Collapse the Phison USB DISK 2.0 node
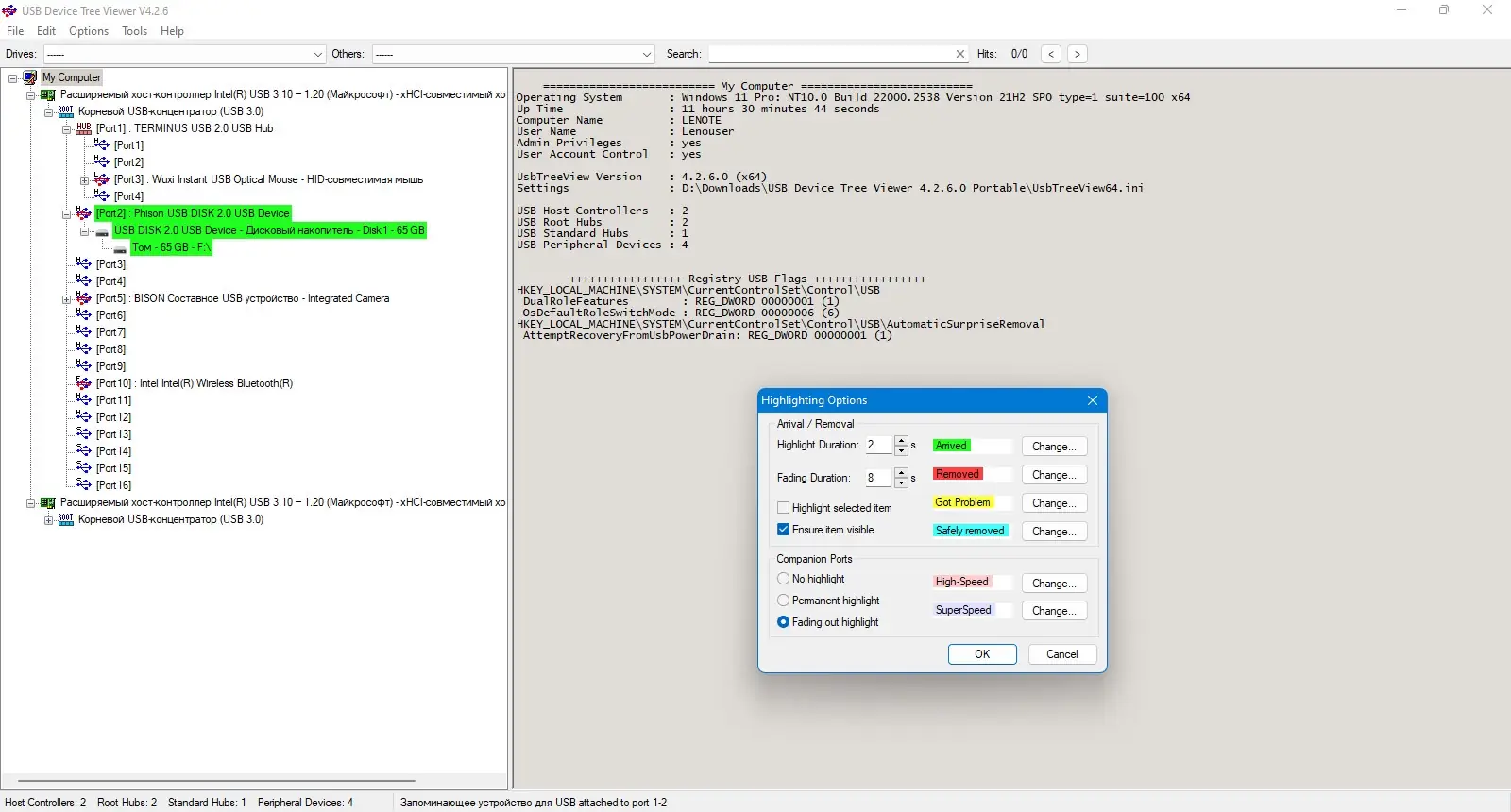Screen dimensions: 1511x812 pyautogui.click(x=66, y=214)
